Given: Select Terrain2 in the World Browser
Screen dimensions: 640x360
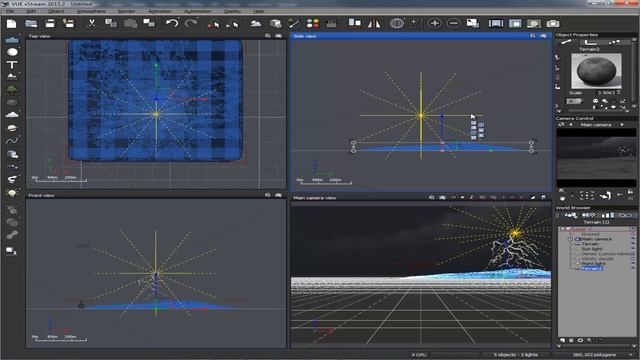Looking at the screenshot, I should (x=592, y=269).
